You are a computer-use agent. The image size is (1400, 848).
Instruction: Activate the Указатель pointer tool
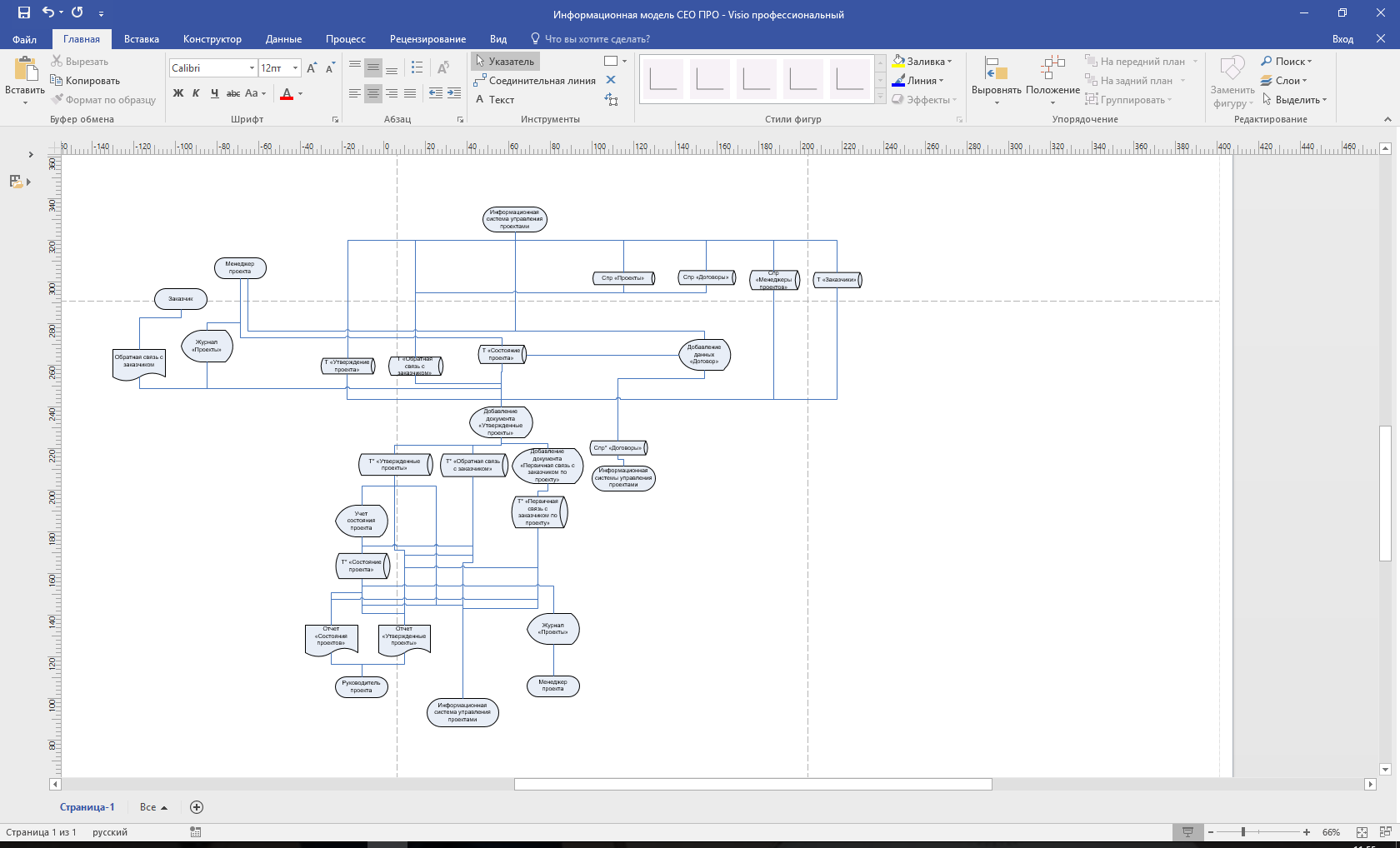(x=506, y=62)
